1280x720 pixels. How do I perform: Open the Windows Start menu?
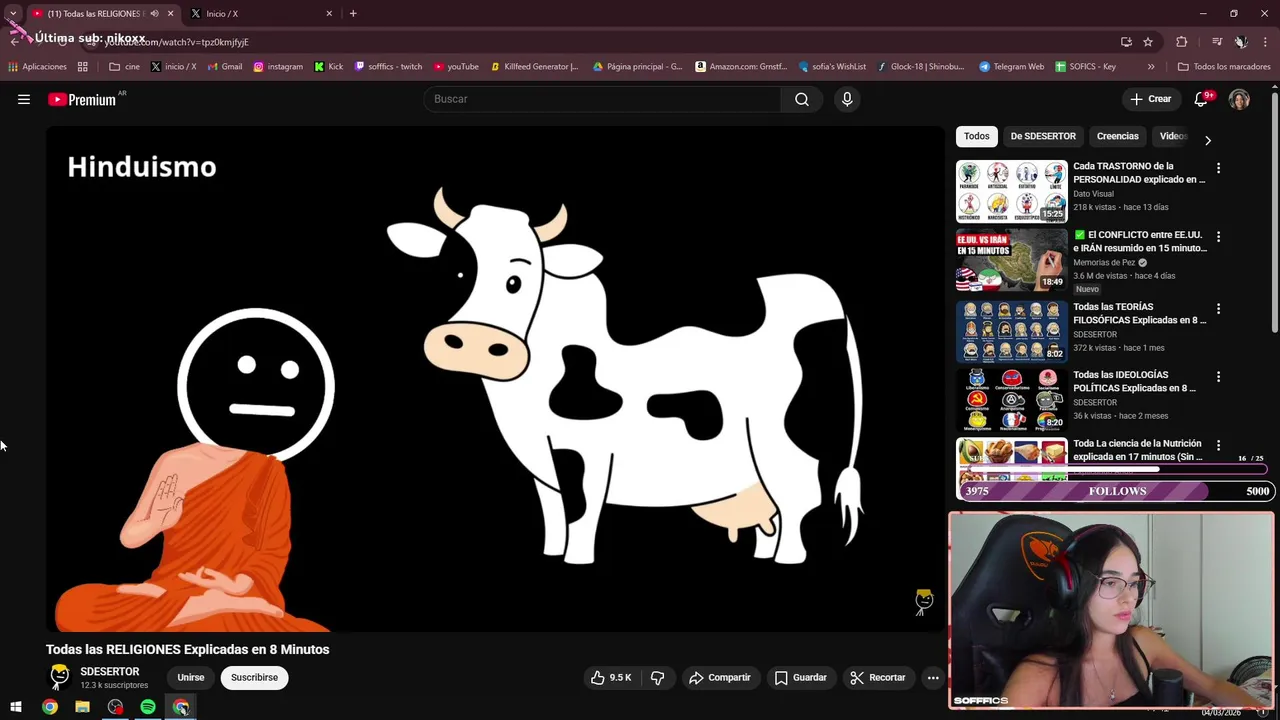coord(16,707)
